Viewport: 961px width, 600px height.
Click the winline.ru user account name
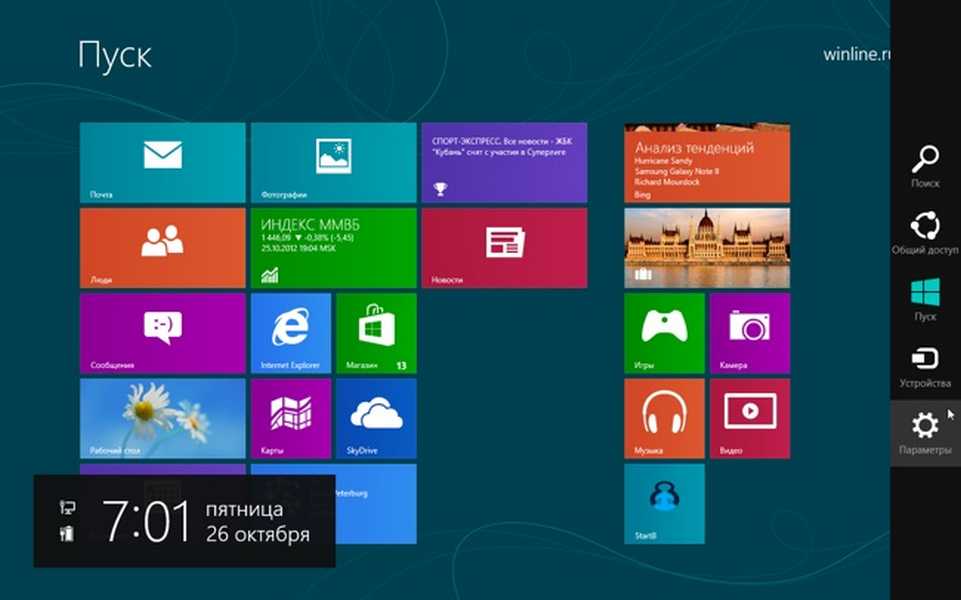point(856,54)
